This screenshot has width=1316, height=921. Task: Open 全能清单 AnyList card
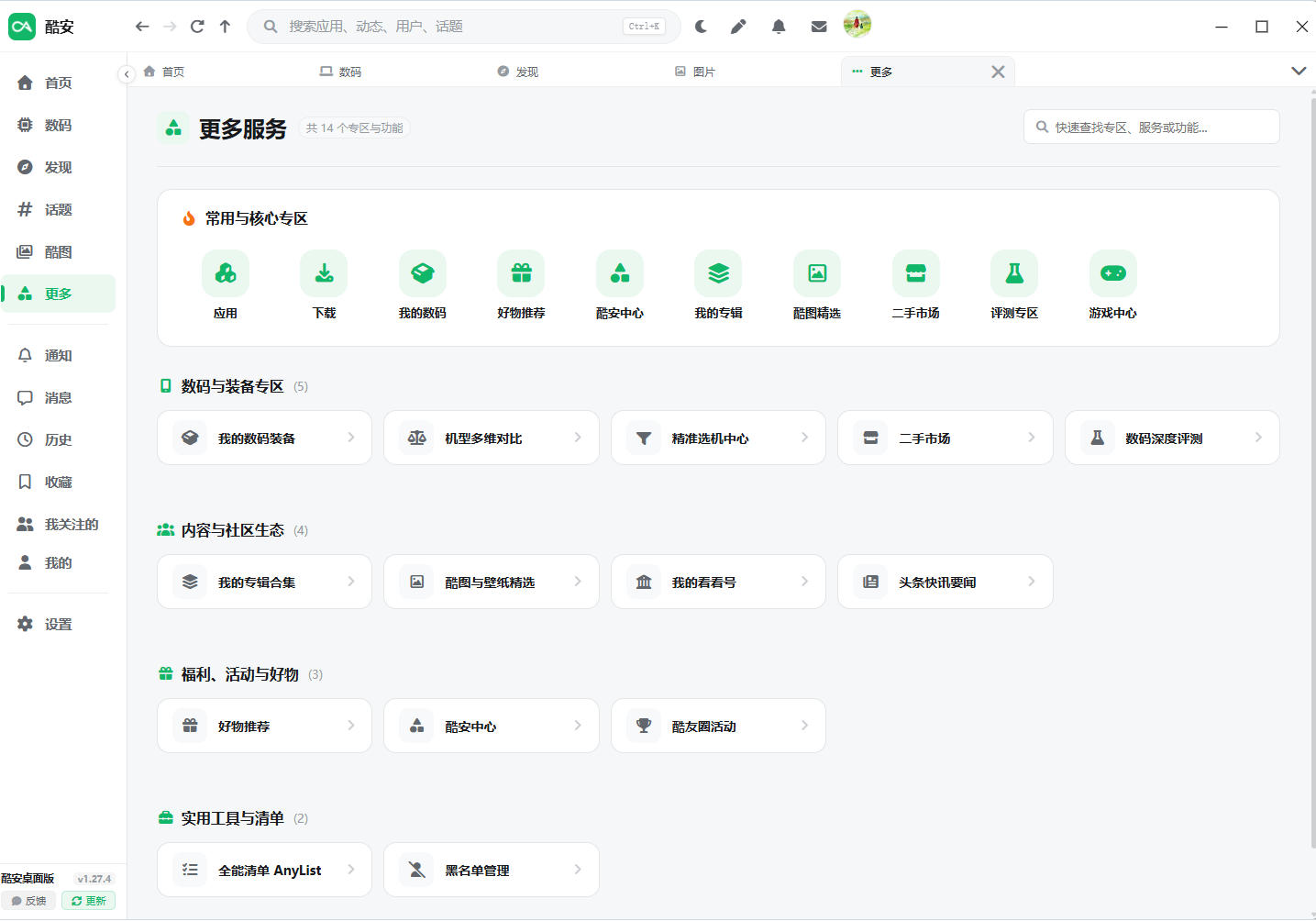[x=264, y=870]
